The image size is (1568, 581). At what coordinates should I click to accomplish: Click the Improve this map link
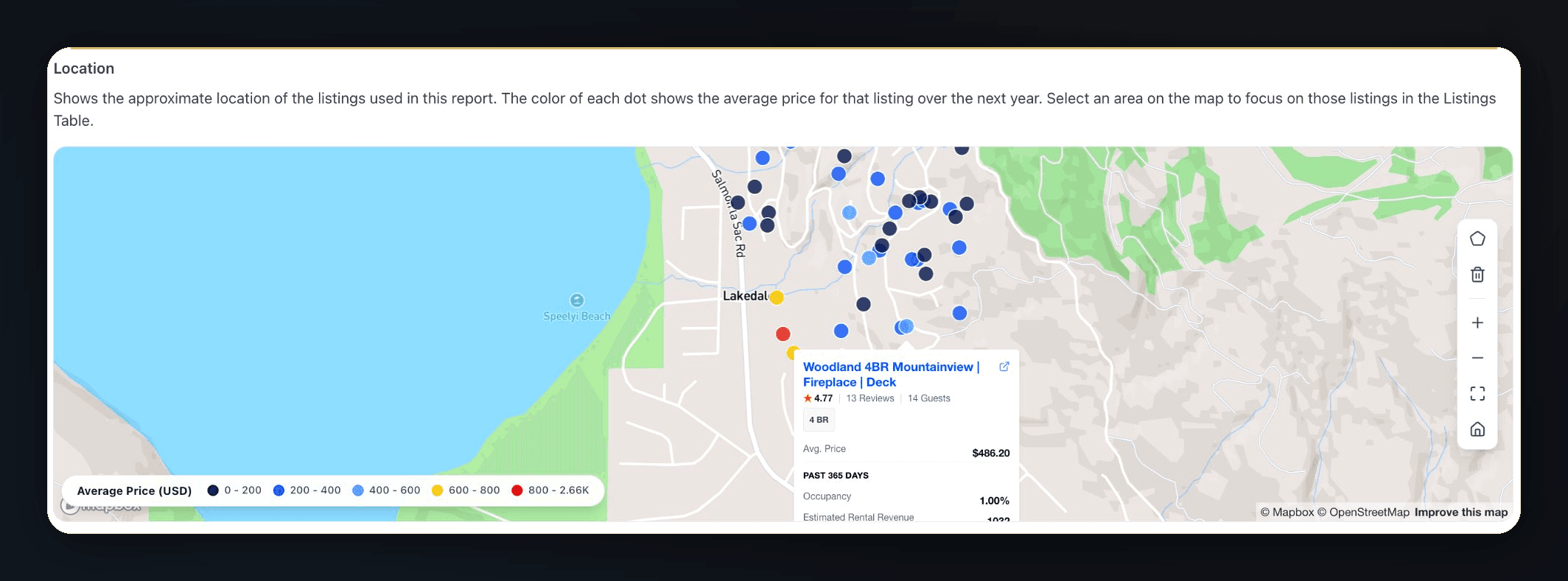coord(1460,512)
